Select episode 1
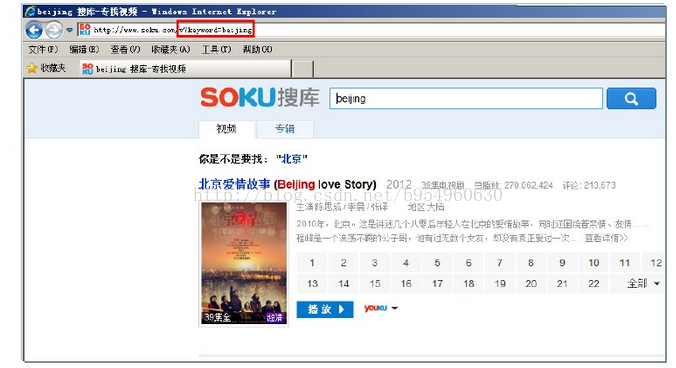Viewport: 676px width, 368px height. pos(312,263)
